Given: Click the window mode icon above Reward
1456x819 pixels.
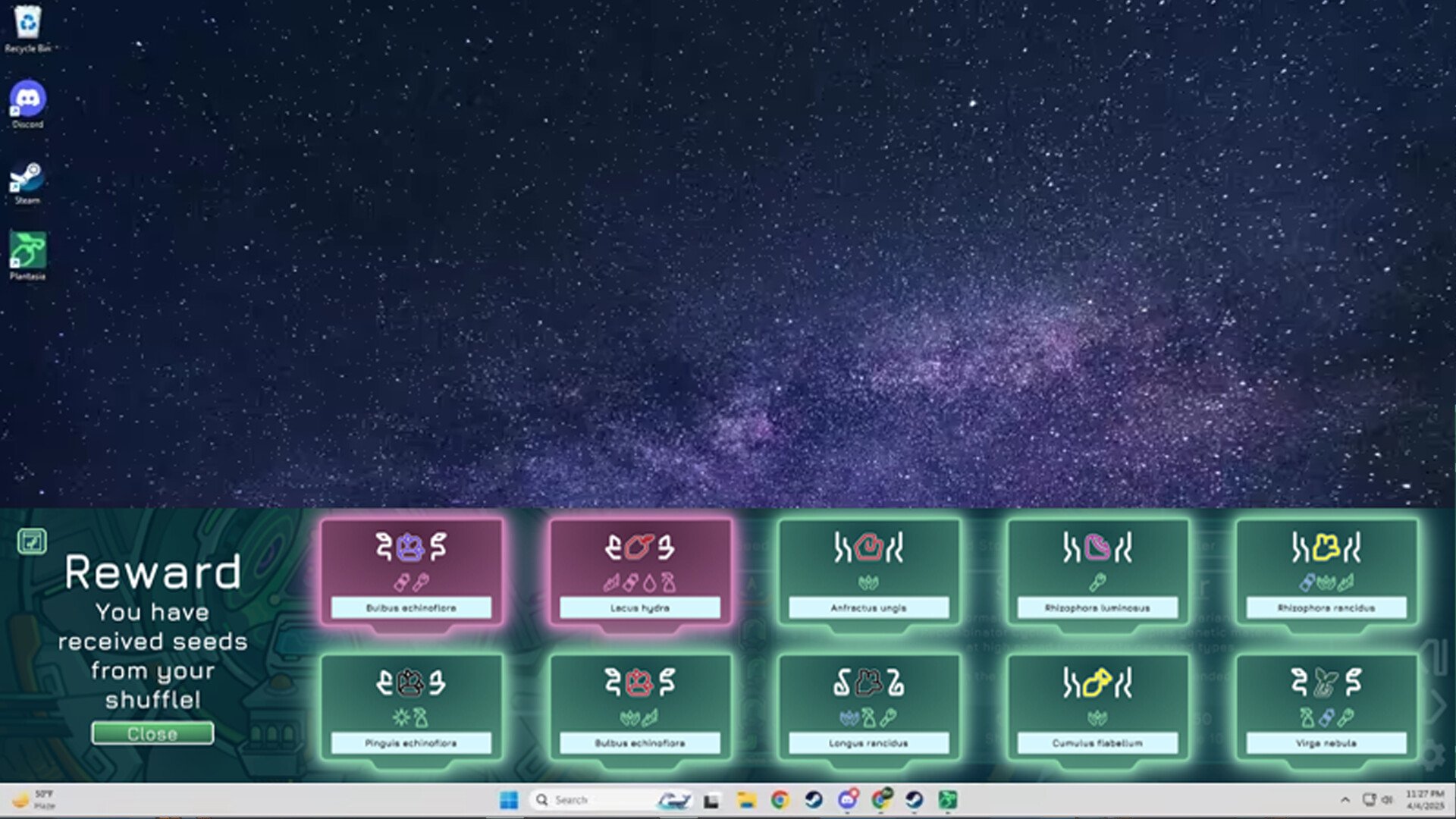Looking at the screenshot, I should click(x=32, y=541).
